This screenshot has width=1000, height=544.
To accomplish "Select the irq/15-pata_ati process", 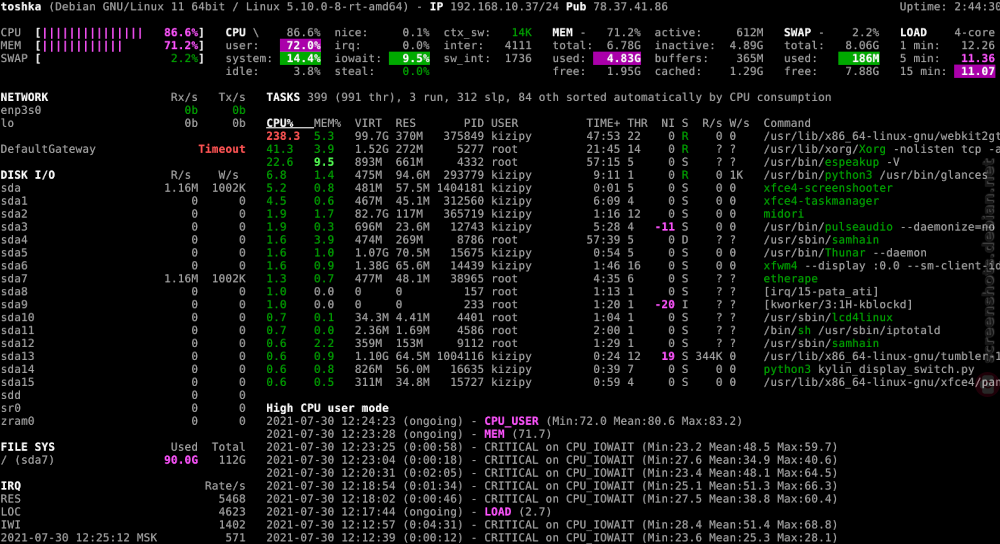I will click(821, 291).
